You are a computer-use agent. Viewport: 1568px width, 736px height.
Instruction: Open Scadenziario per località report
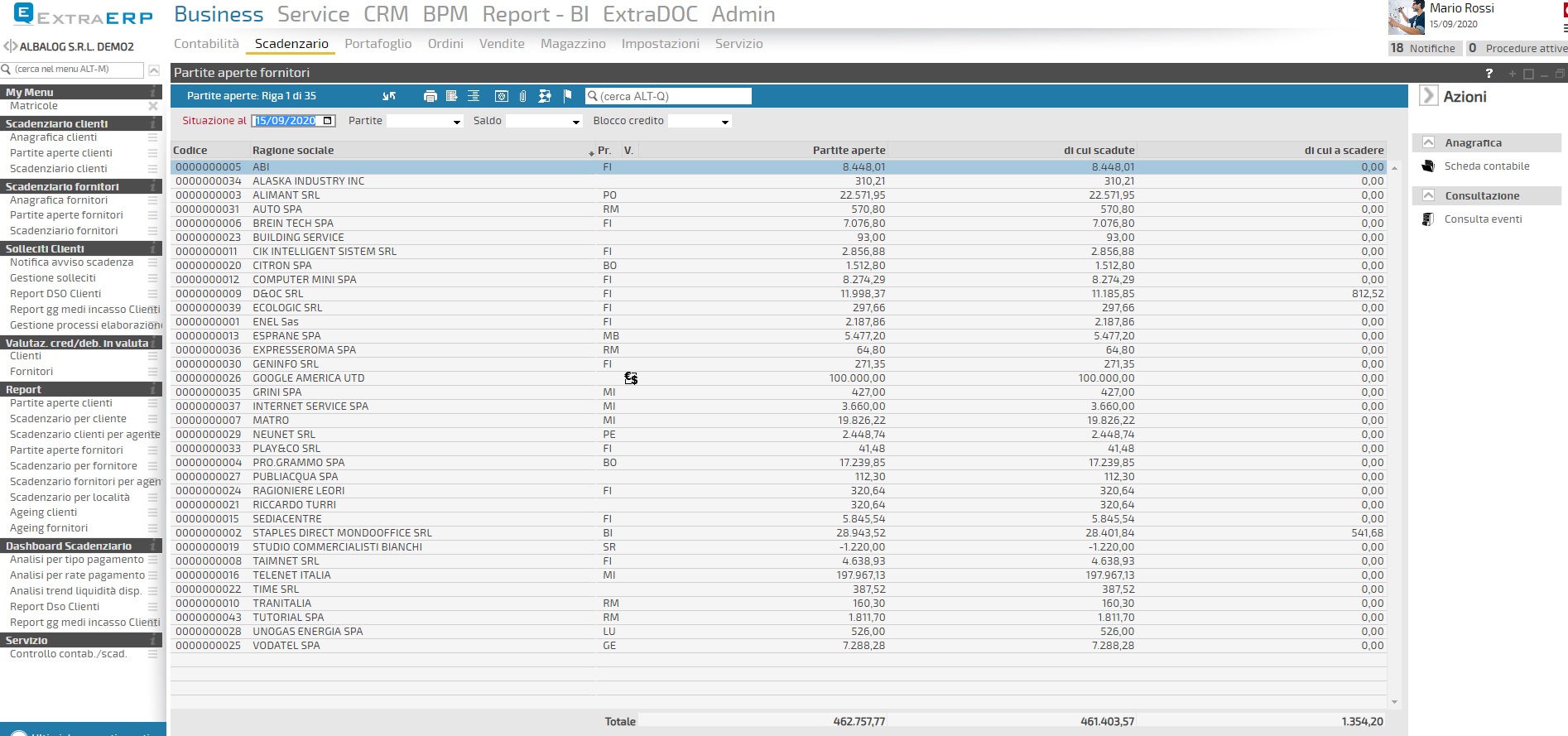click(x=70, y=498)
